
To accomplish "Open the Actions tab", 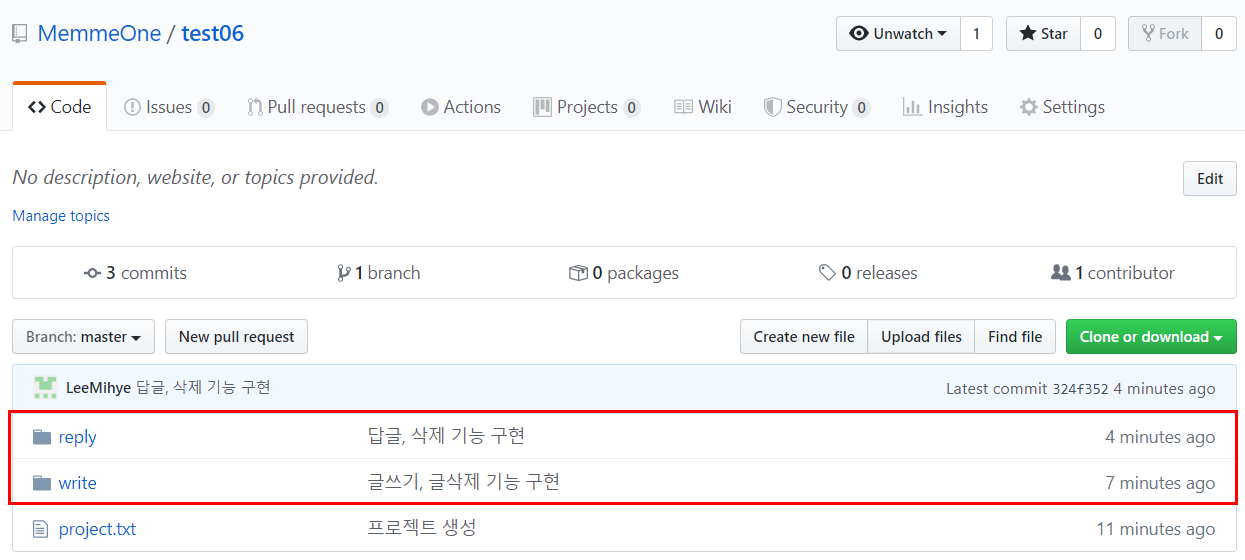I will [x=461, y=107].
